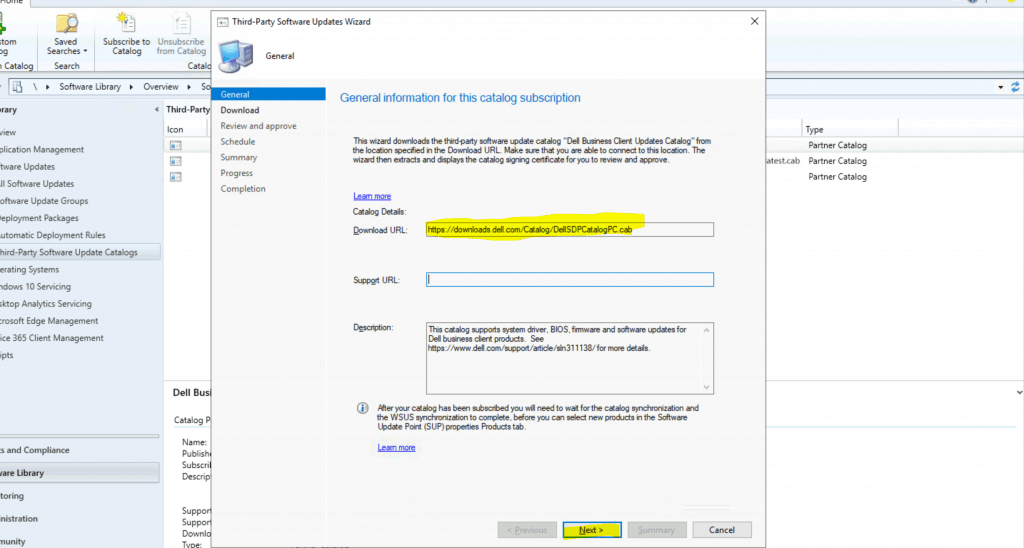Click the Next button
This screenshot has width=1024, height=548.
[592, 530]
